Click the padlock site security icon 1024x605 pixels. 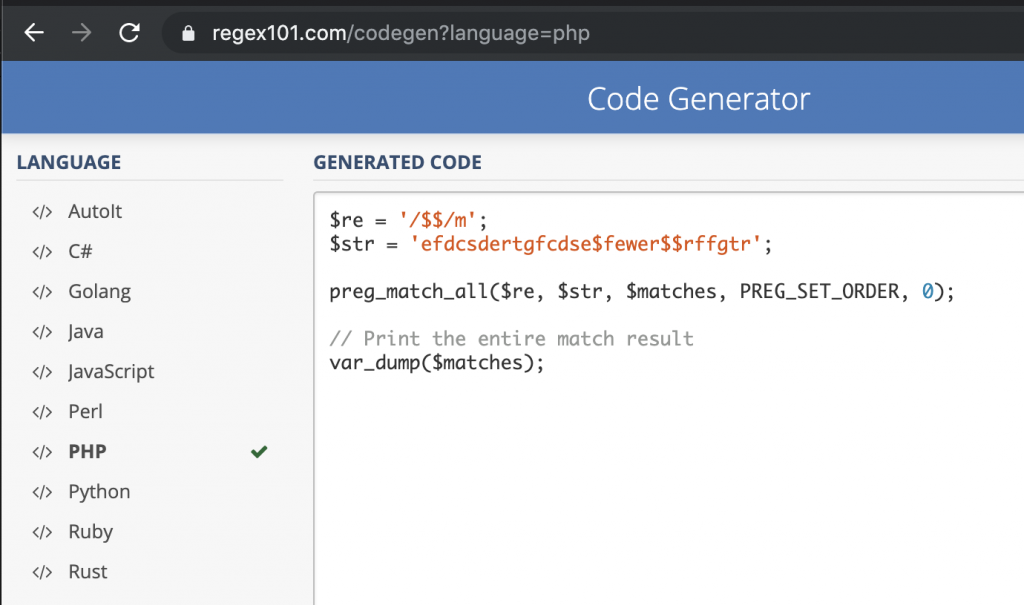[x=187, y=34]
